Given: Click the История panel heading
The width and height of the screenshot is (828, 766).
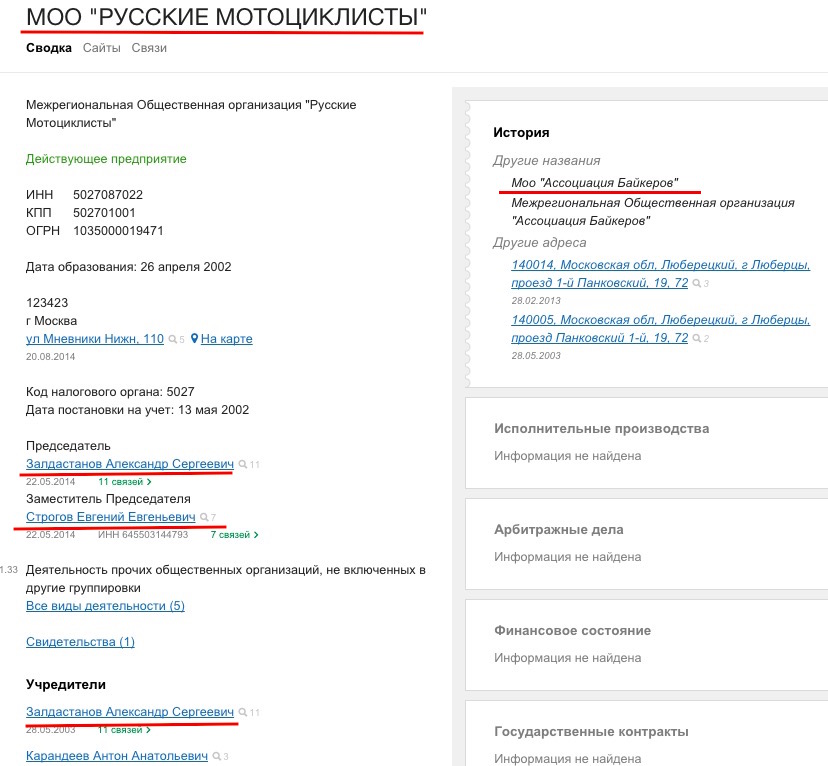Looking at the screenshot, I should pos(521,132).
